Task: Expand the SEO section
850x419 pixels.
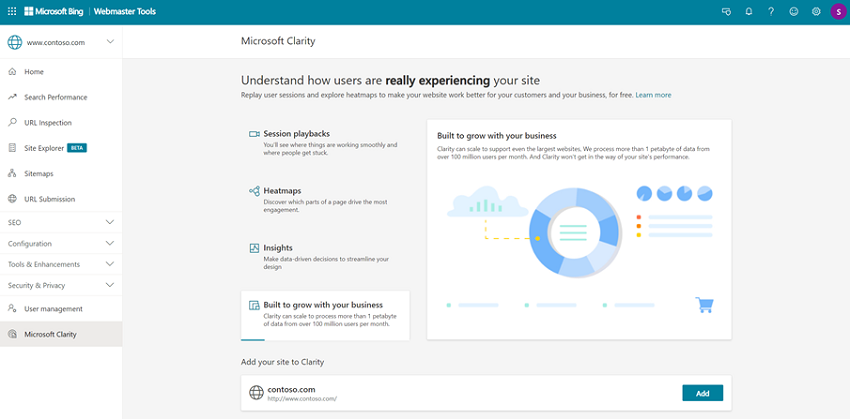Action: [x=61, y=222]
